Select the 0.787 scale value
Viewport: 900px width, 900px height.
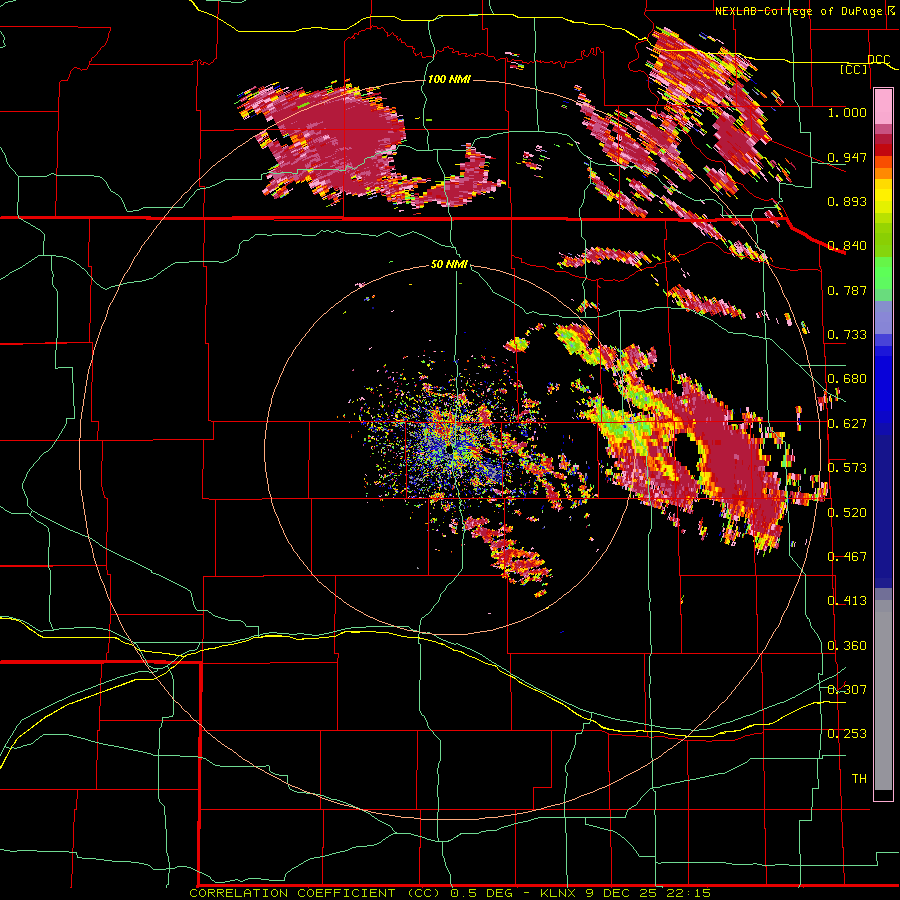click(847, 290)
